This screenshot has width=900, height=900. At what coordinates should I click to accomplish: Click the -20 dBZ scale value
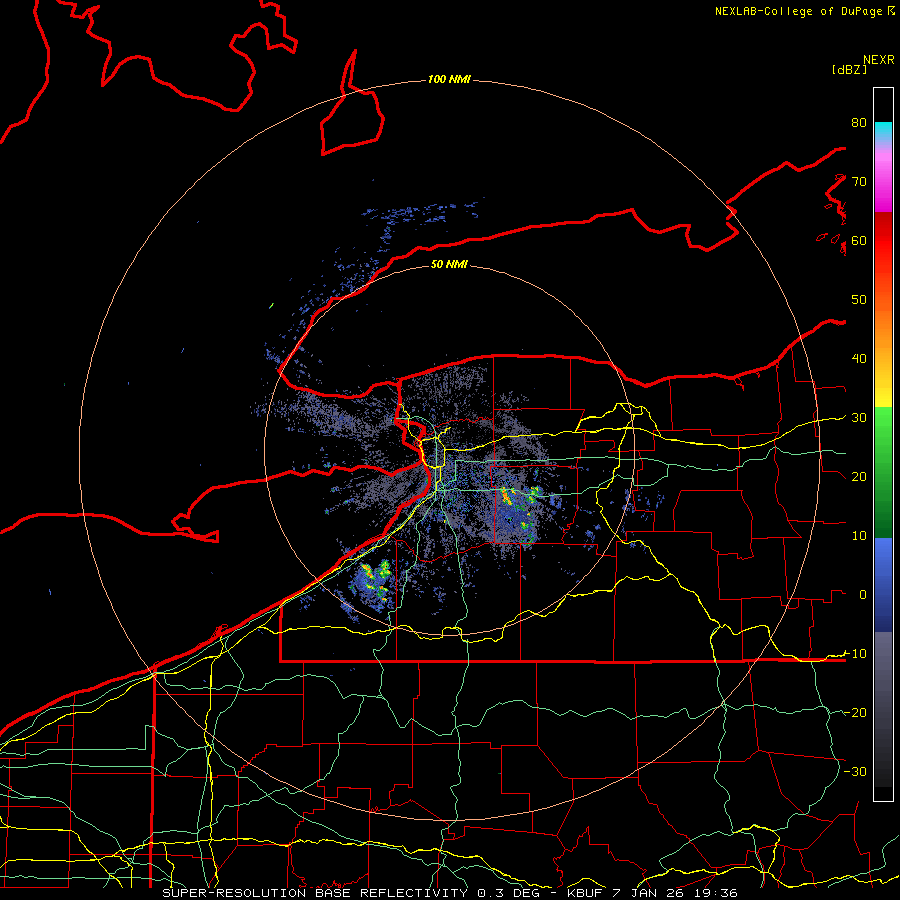(x=855, y=712)
